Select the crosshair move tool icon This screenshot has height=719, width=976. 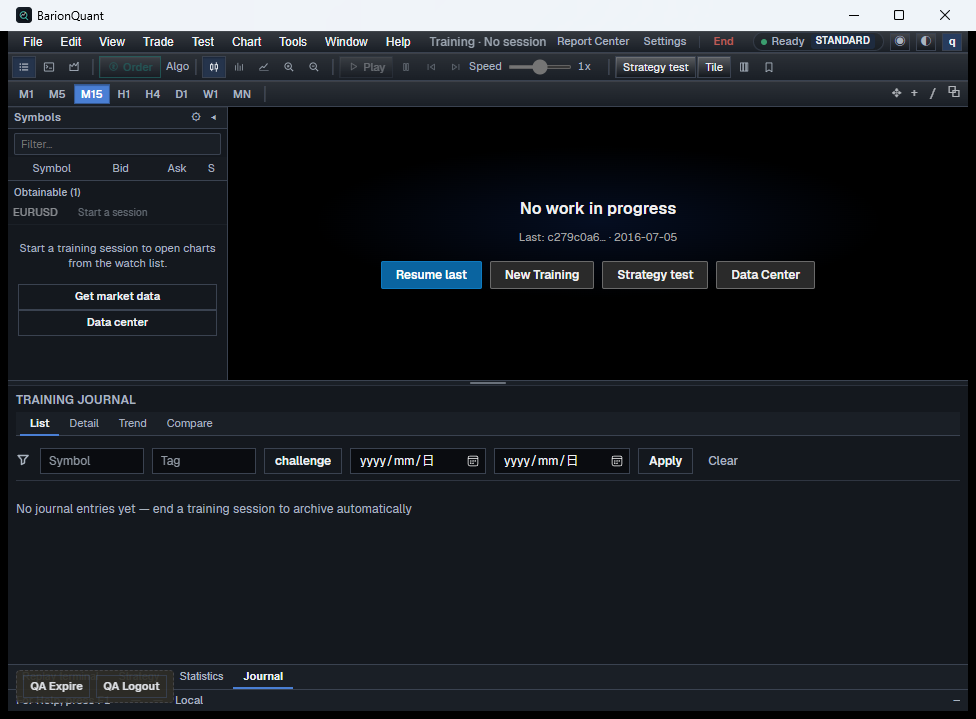[896, 93]
